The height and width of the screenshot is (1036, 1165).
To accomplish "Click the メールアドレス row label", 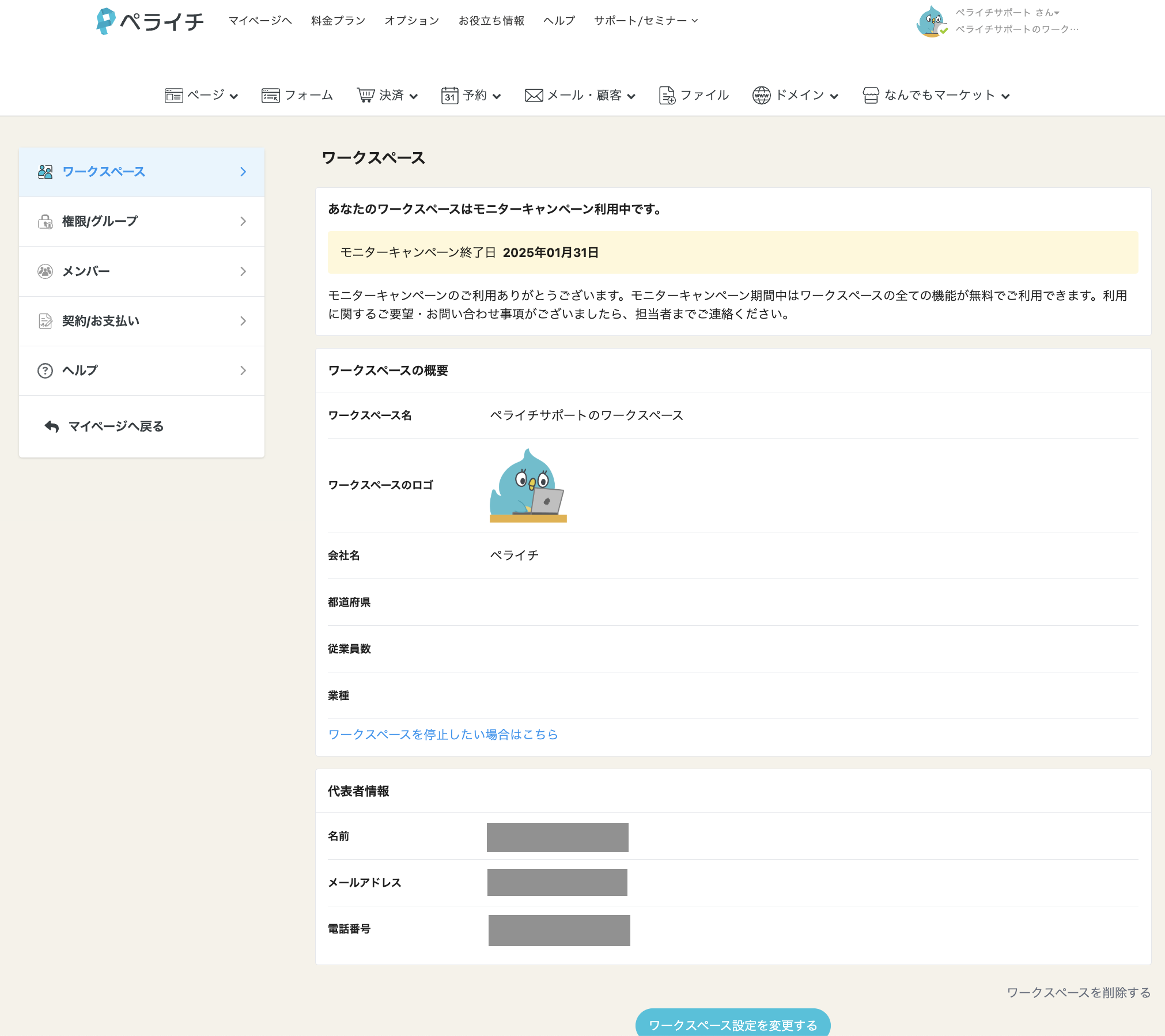I will (x=364, y=883).
